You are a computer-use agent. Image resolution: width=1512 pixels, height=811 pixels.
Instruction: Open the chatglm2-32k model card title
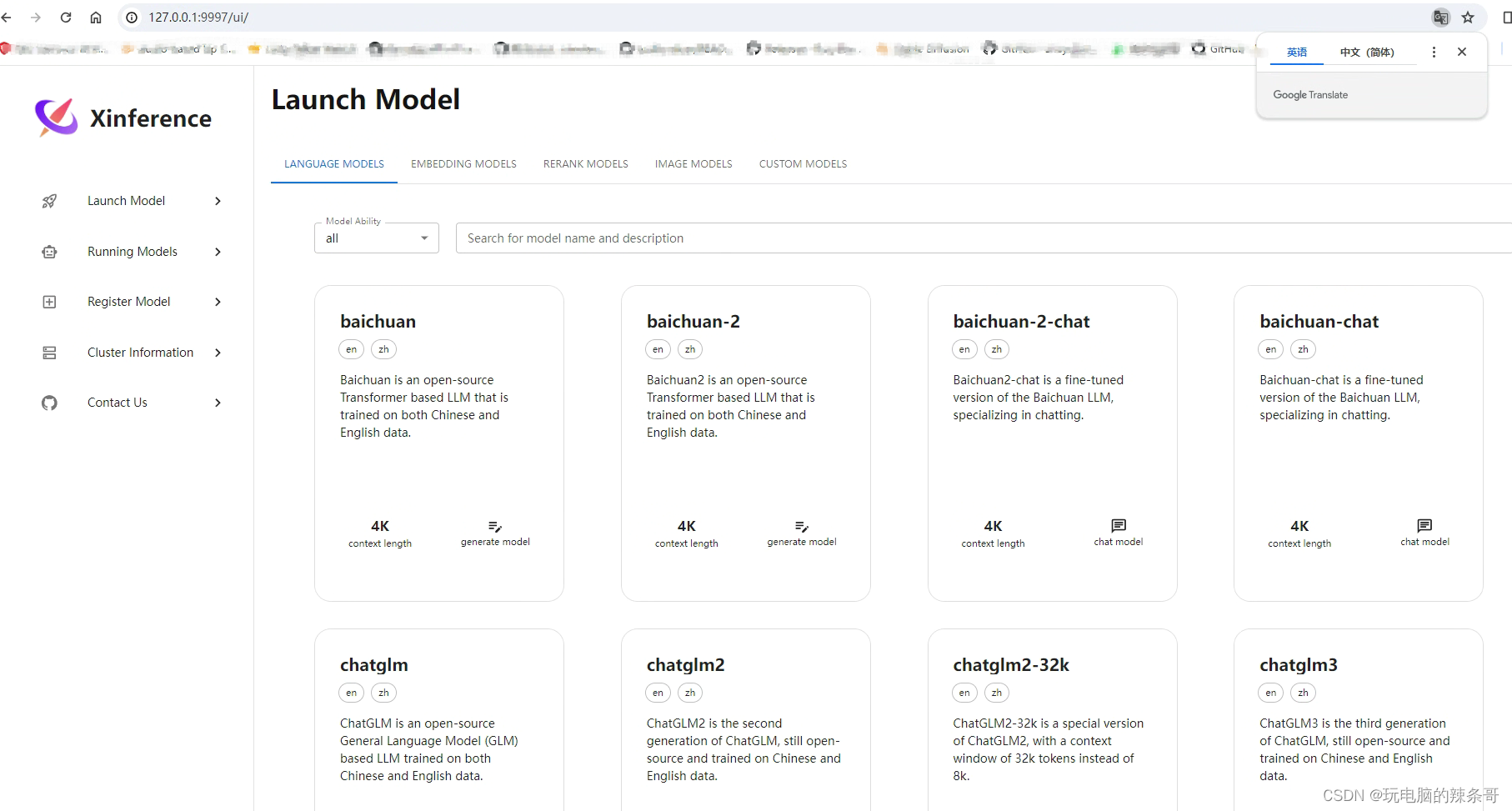(x=1011, y=665)
